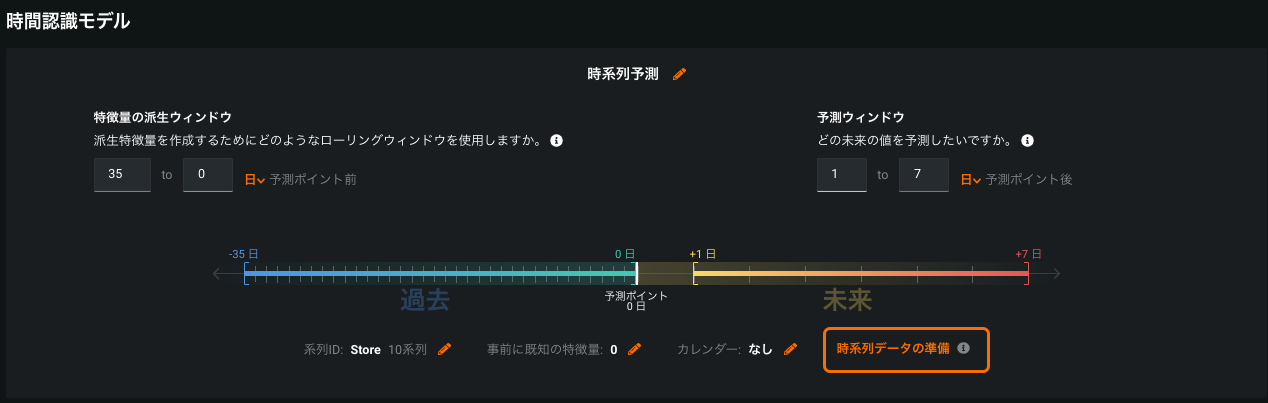
Task: Click the pencil icon beside 時系列予測
Action: [x=680, y=74]
